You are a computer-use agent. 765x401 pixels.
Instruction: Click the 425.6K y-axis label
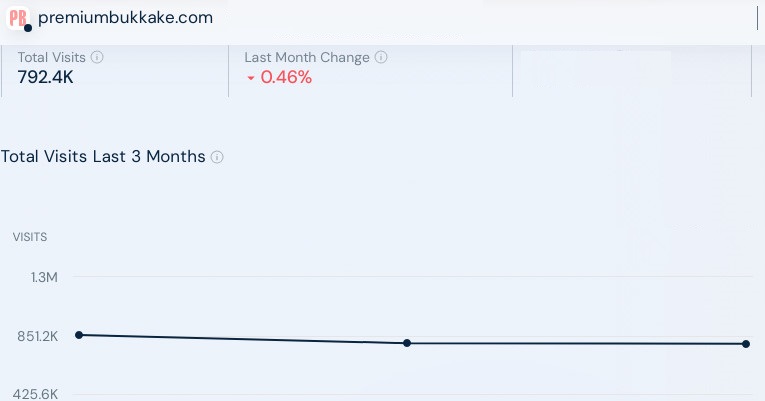pos(37,394)
